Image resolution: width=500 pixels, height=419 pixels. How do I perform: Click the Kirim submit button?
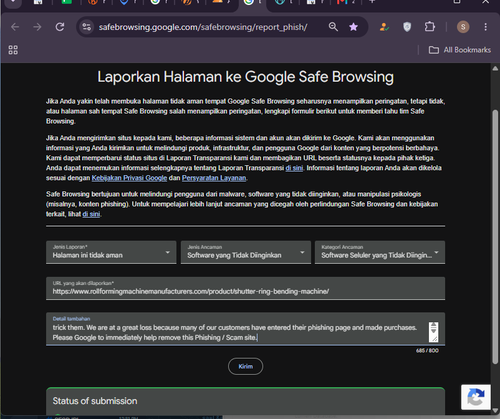pyautogui.click(x=246, y=366)
